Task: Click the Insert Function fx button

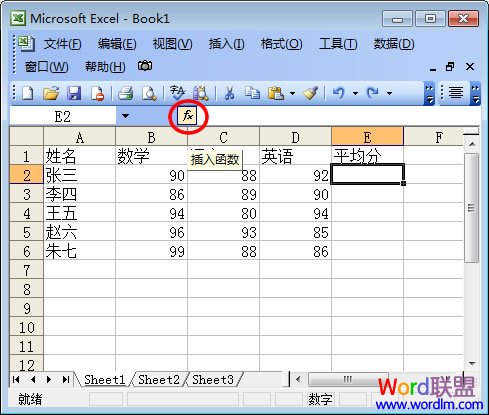Action: [188, 116]
